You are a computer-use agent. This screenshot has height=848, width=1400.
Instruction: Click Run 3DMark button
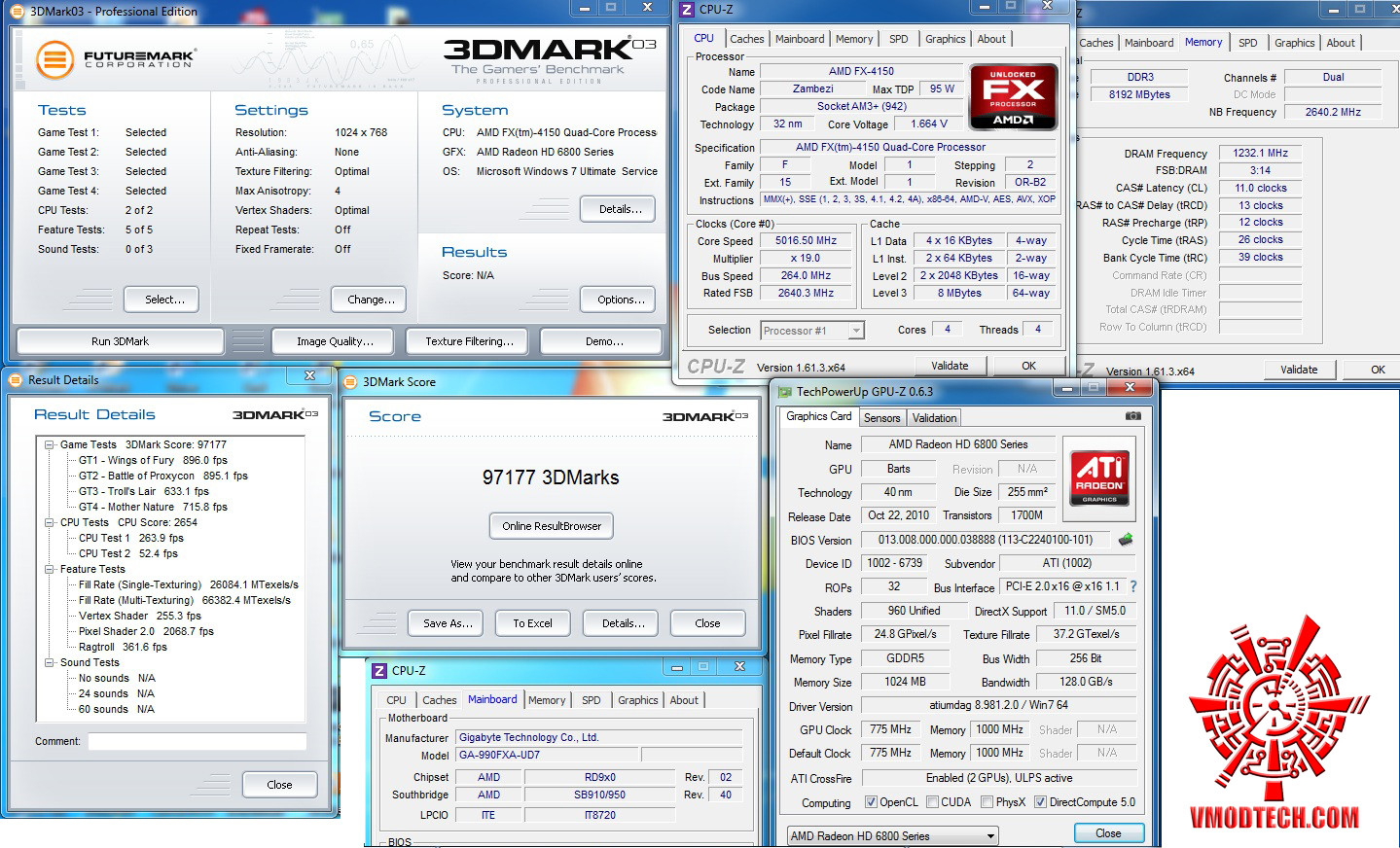[121, 341]
